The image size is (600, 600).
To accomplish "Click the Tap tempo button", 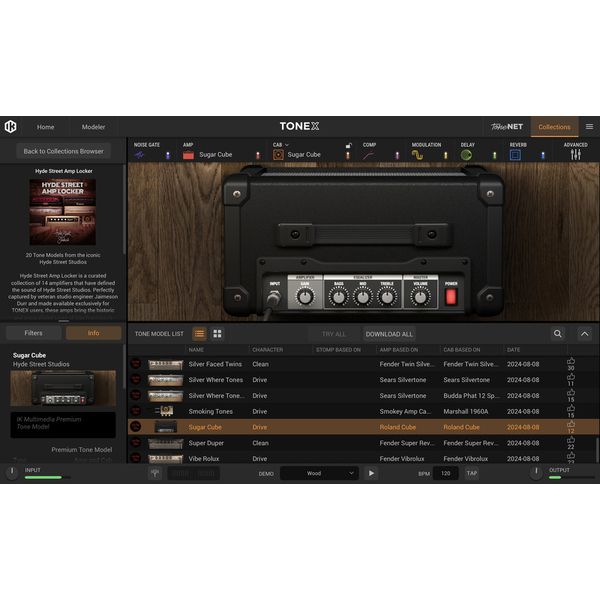I will [x=472, y=473].
